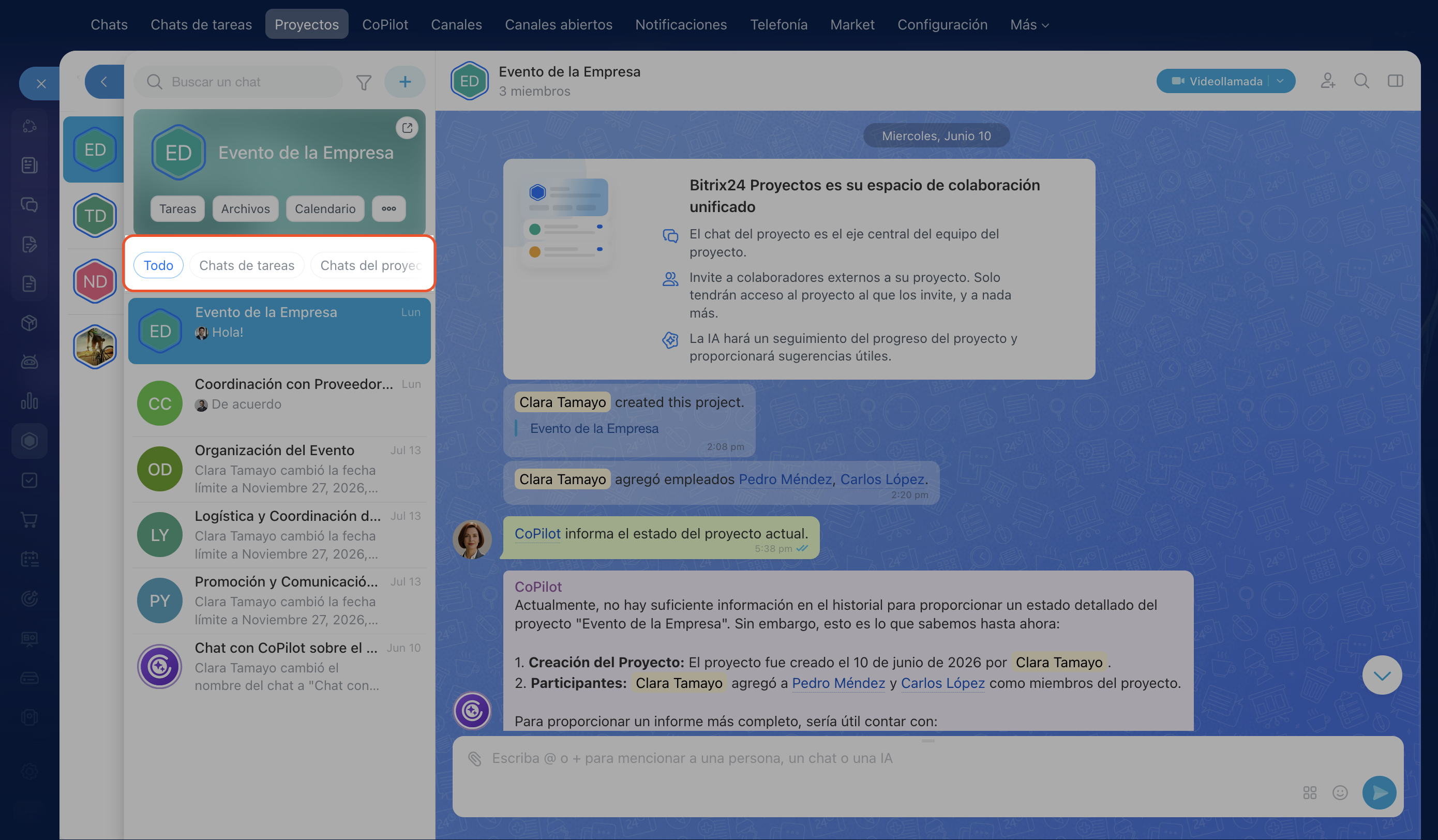
Task: Click the magnifier search icon in chat header
Action: point(1361,81)
